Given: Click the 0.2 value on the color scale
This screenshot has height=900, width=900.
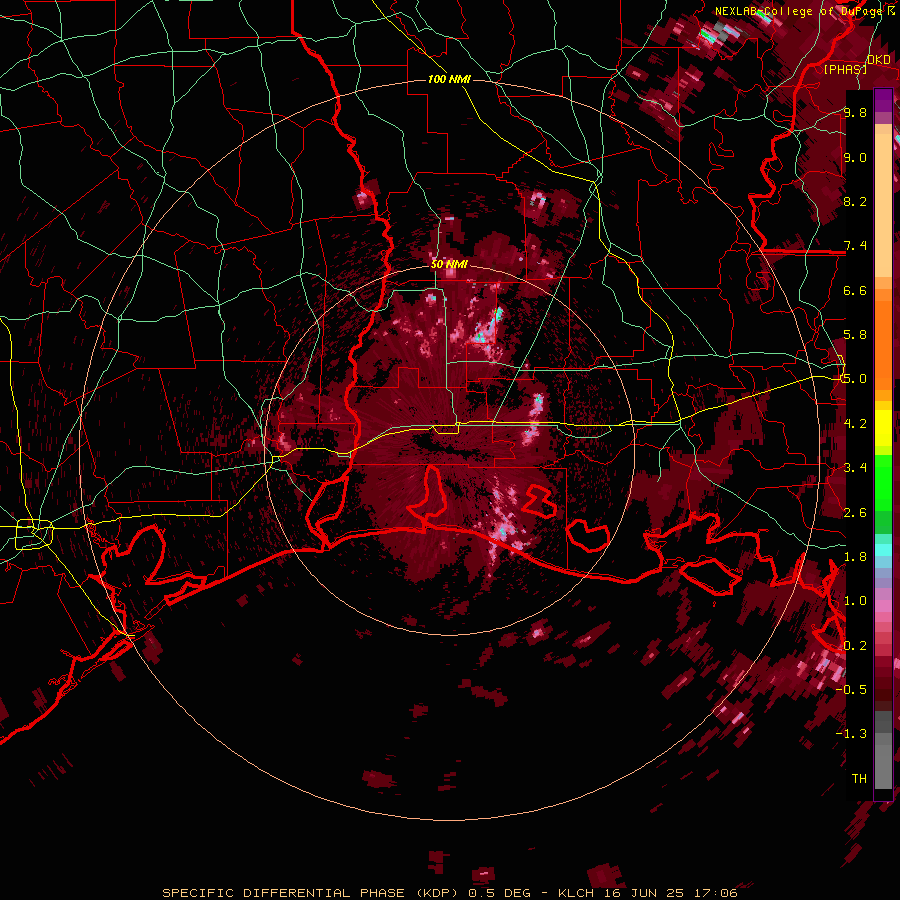Looking at the screenshot, I should tap(855, 645).
